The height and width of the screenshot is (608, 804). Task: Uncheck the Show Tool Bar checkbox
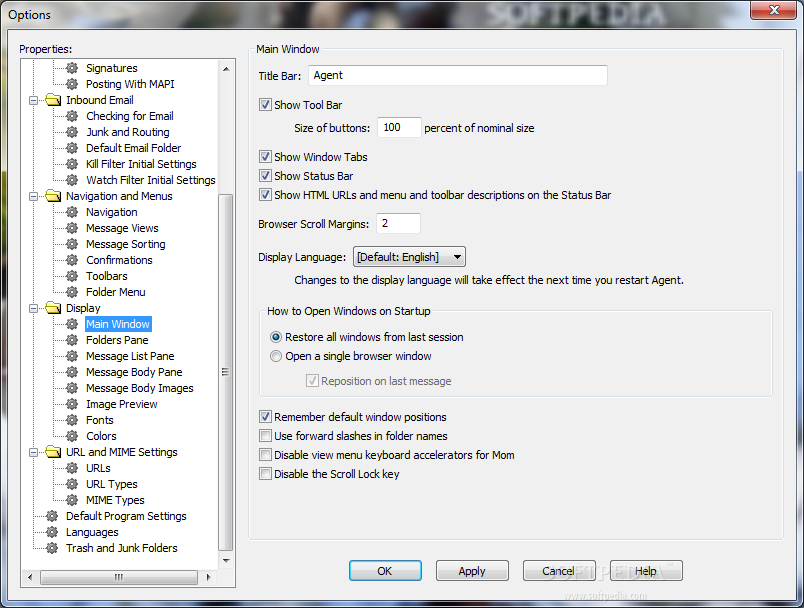265,105
